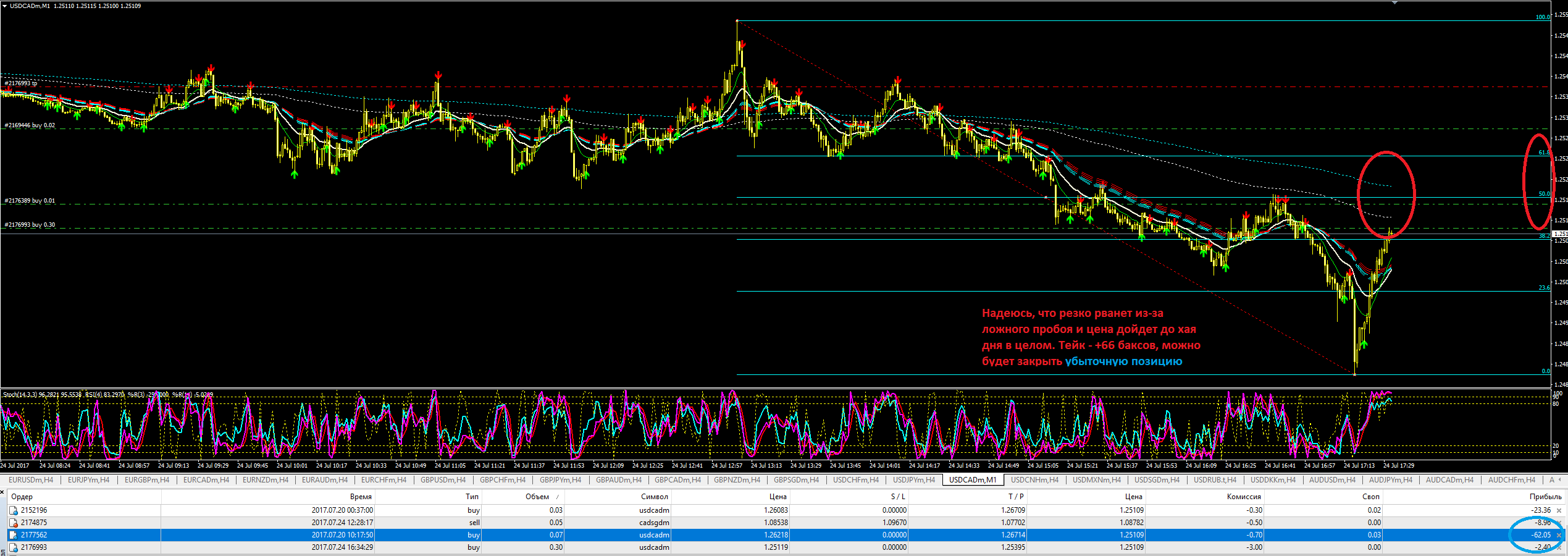
Task: Go to the GBPUSDm,H4 chart tab
Action: coord(443,480)
